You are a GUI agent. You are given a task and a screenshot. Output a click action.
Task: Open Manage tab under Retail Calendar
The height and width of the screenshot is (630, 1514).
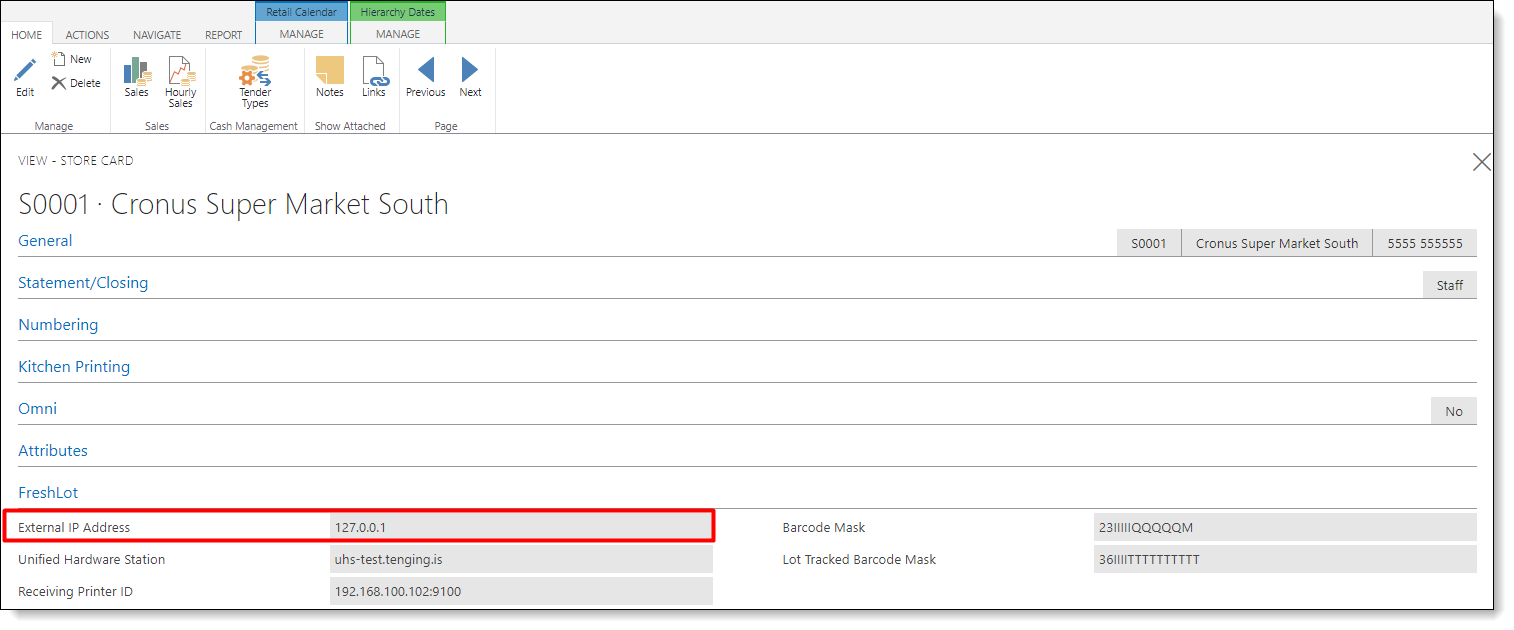301,34
